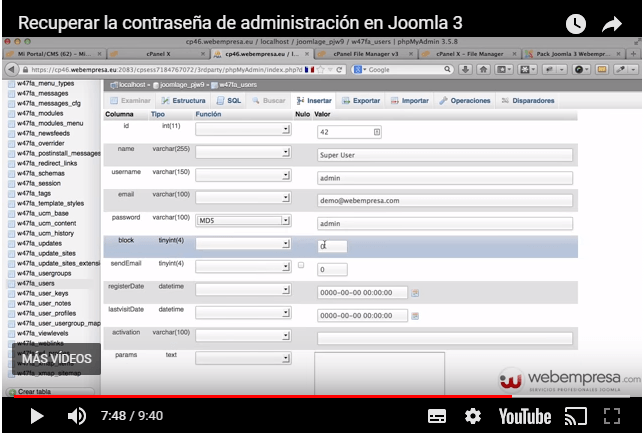The height and width of the screenshot is (433, 644).
Task: Toggle subtitles with the captions icon
Action: tap(437, 416)
